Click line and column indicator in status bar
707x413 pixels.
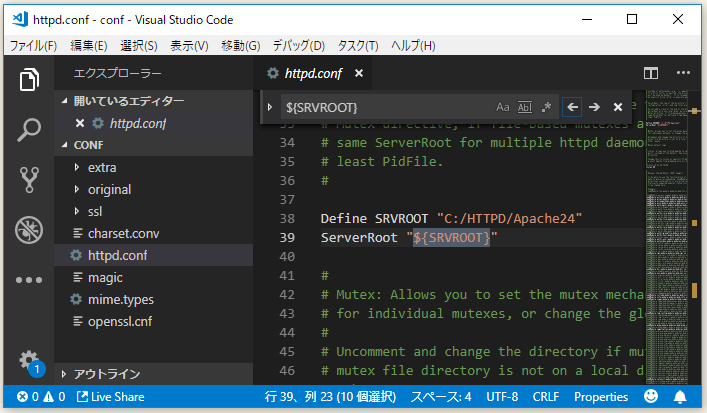click(x=330, y=397)
